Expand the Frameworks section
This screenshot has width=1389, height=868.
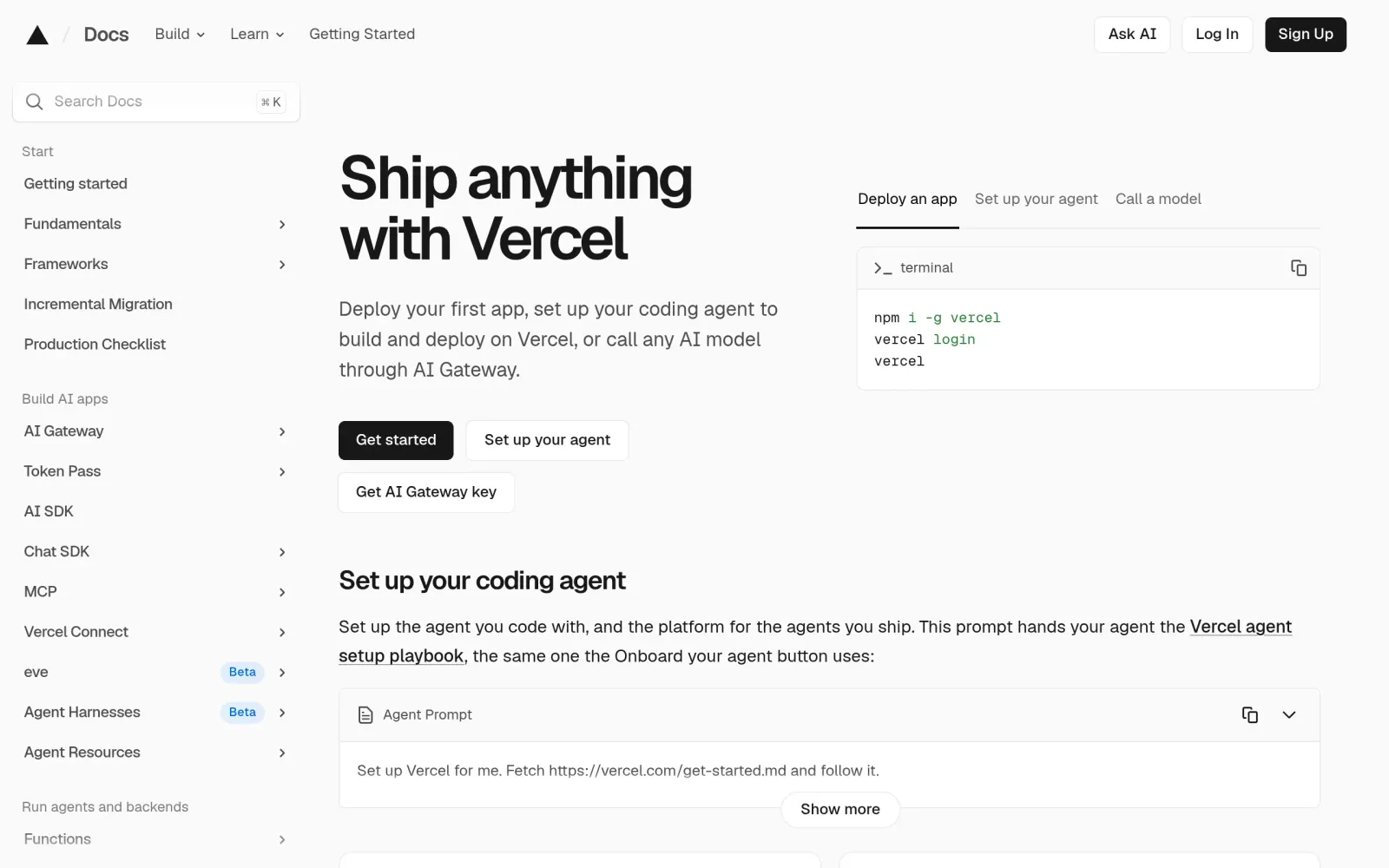click(x=282, y=264)
